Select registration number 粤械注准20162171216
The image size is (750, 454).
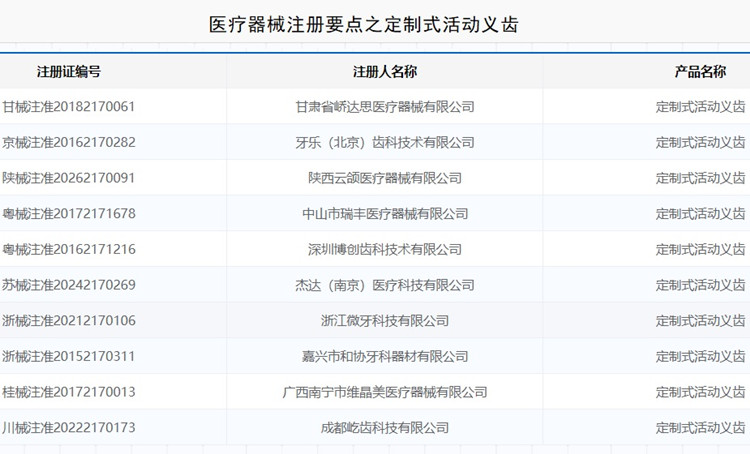68,249
